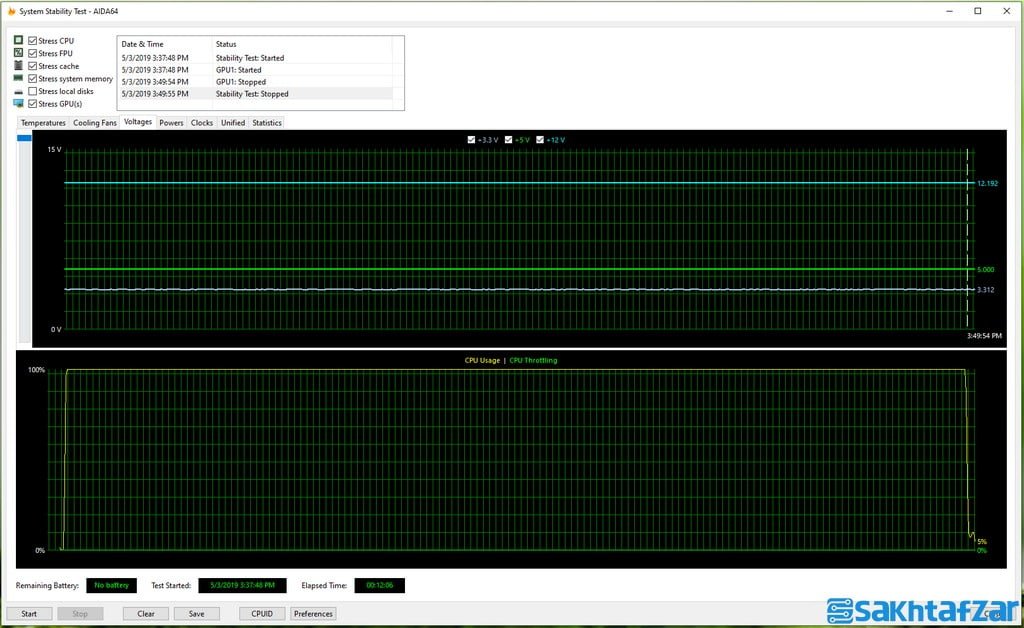
Task: Open the Preferences dialog
Action: (313, 613)
